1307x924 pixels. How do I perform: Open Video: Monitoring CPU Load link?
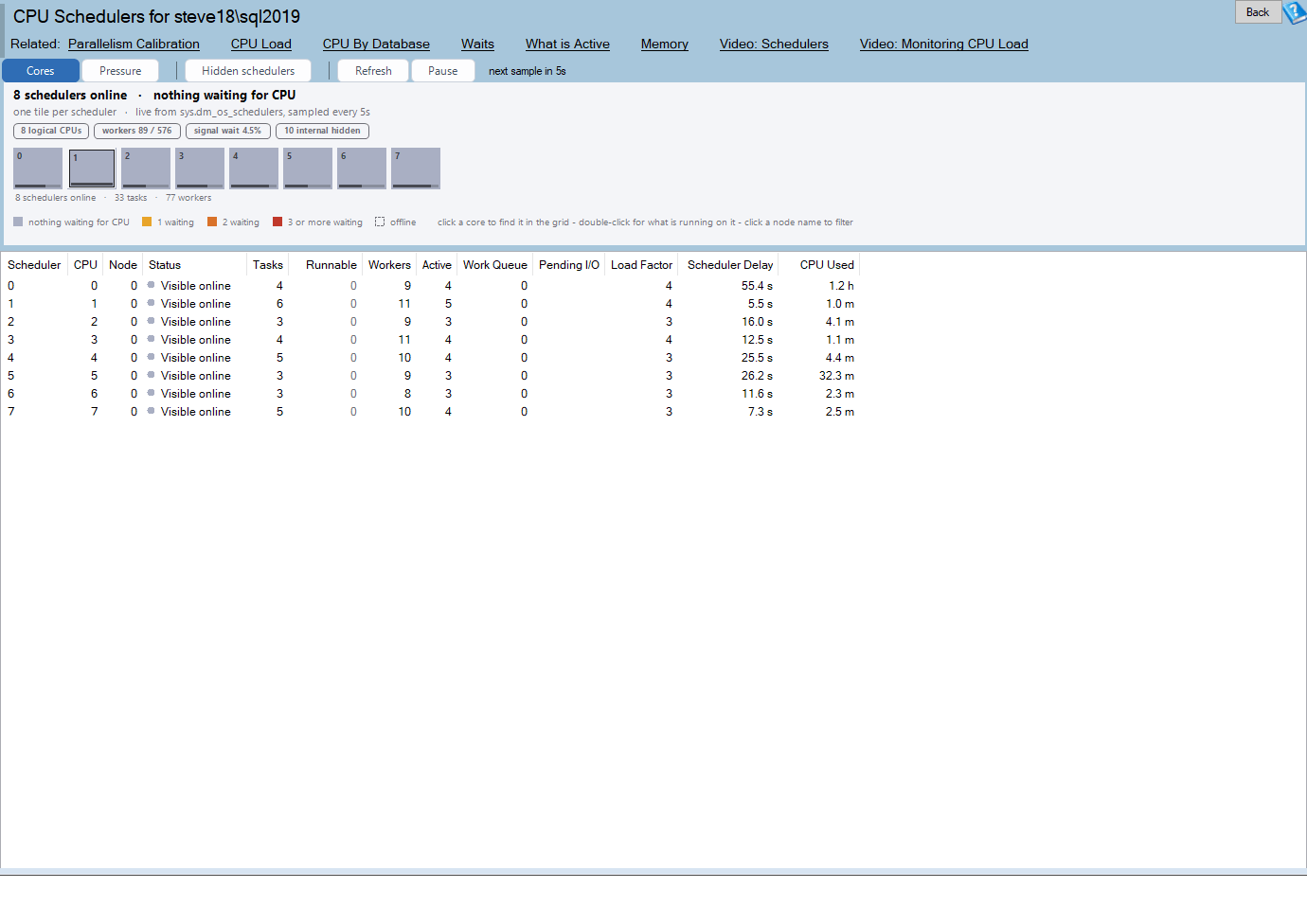(944, 44)
